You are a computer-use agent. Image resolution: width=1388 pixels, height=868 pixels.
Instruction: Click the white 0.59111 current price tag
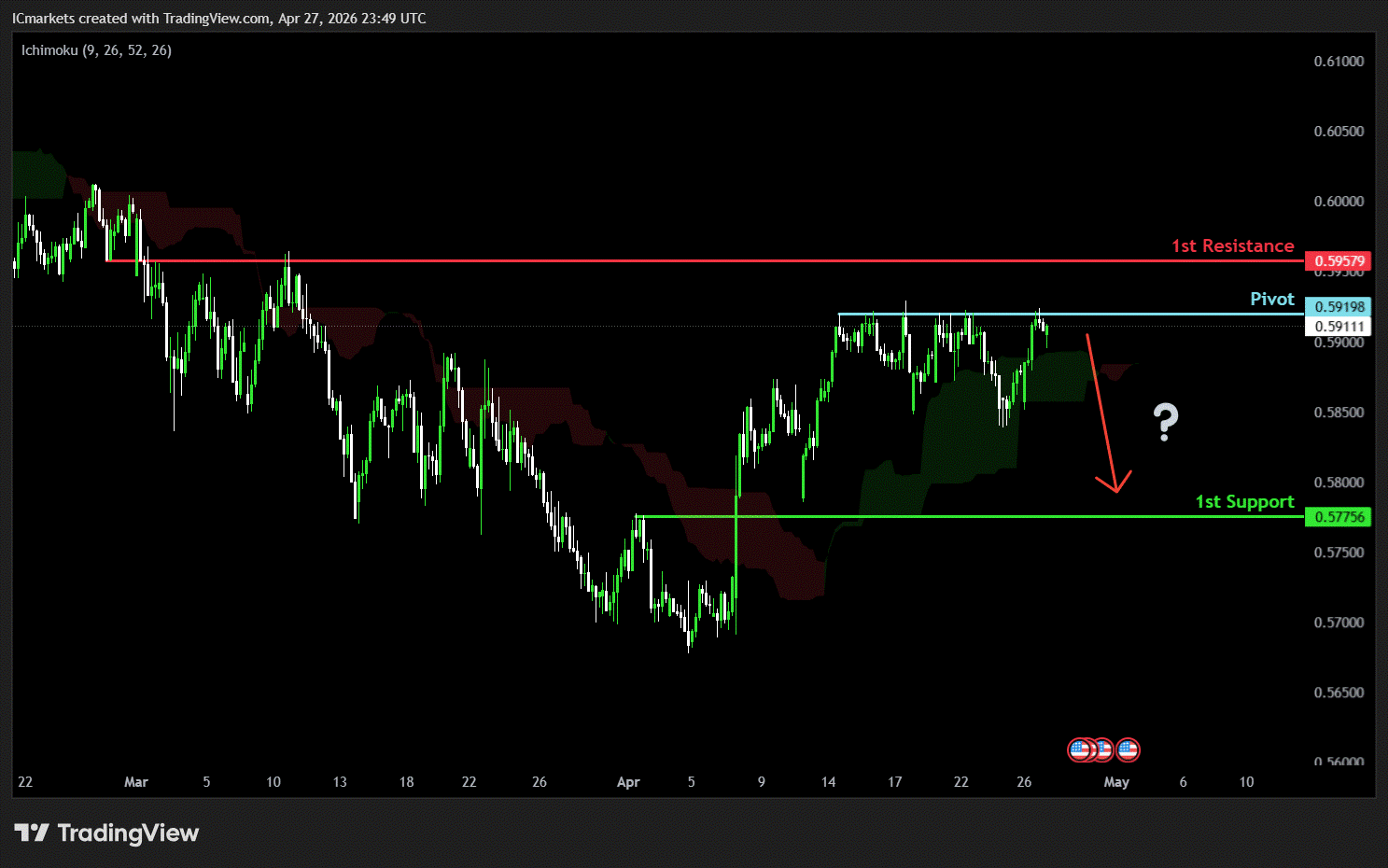tap(1339, 327)
